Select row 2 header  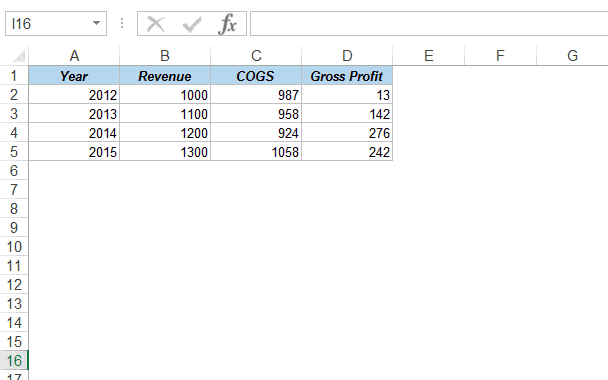pyautogui.click(x=14, y=95)
